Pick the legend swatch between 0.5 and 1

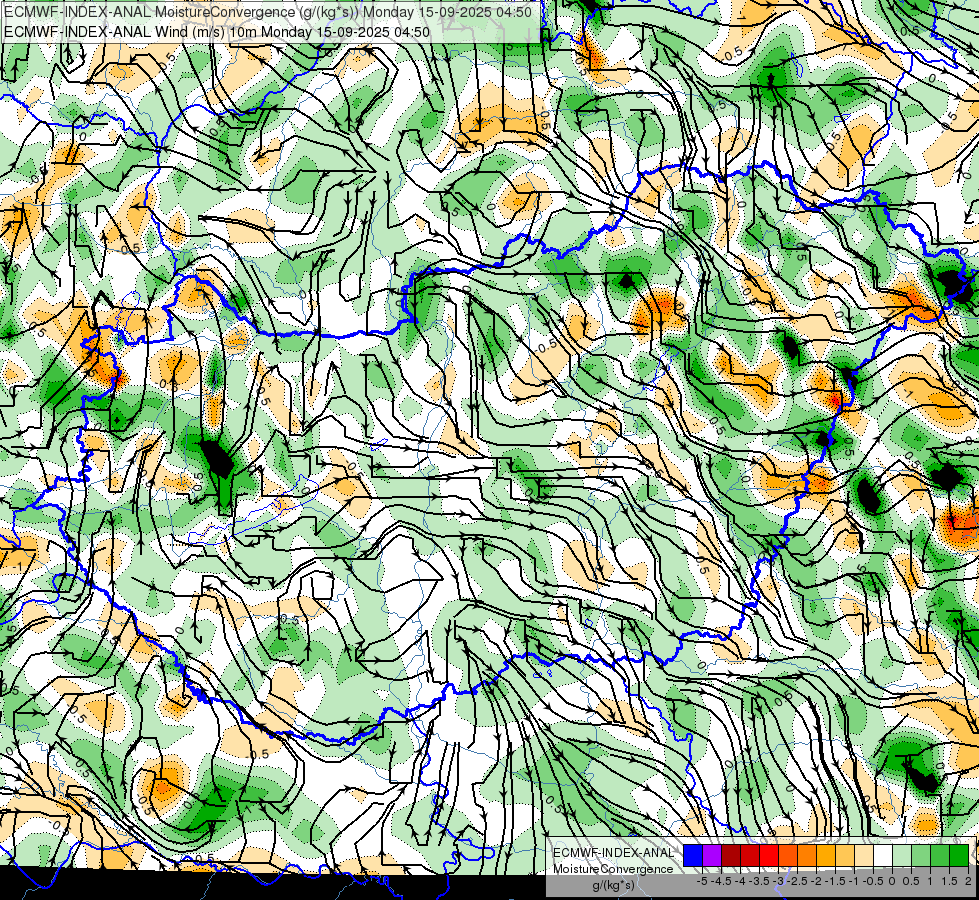click(921, 856)
